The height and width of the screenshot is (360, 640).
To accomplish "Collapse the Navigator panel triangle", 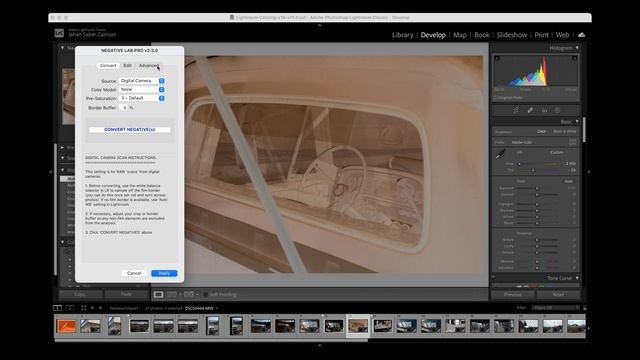I will point(62,48).
